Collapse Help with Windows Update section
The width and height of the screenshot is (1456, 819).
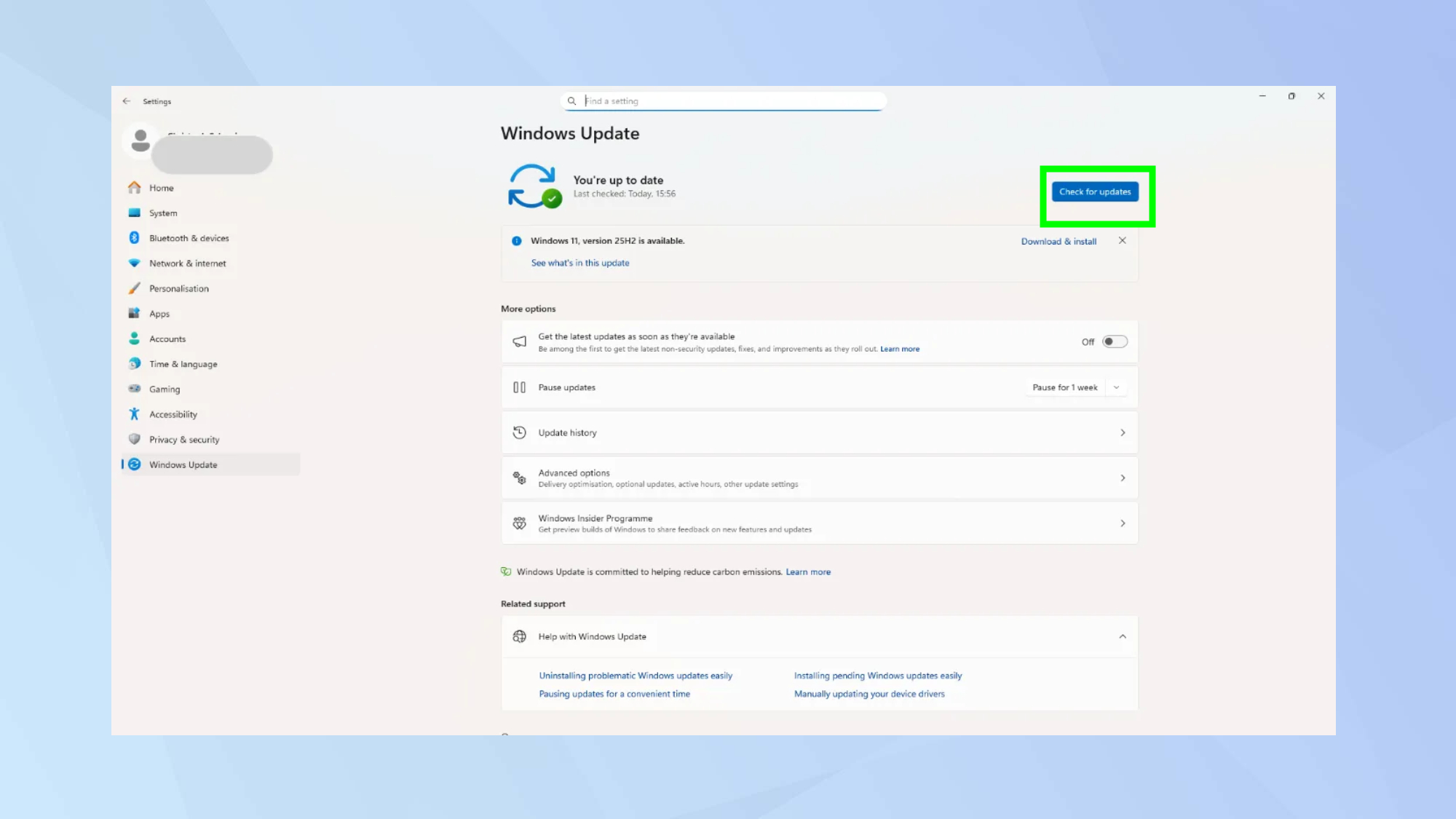(x=1122, y=636)
